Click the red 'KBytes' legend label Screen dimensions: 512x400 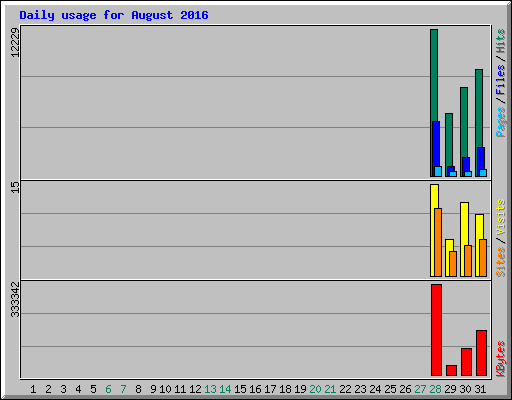(x=500, y=359)
